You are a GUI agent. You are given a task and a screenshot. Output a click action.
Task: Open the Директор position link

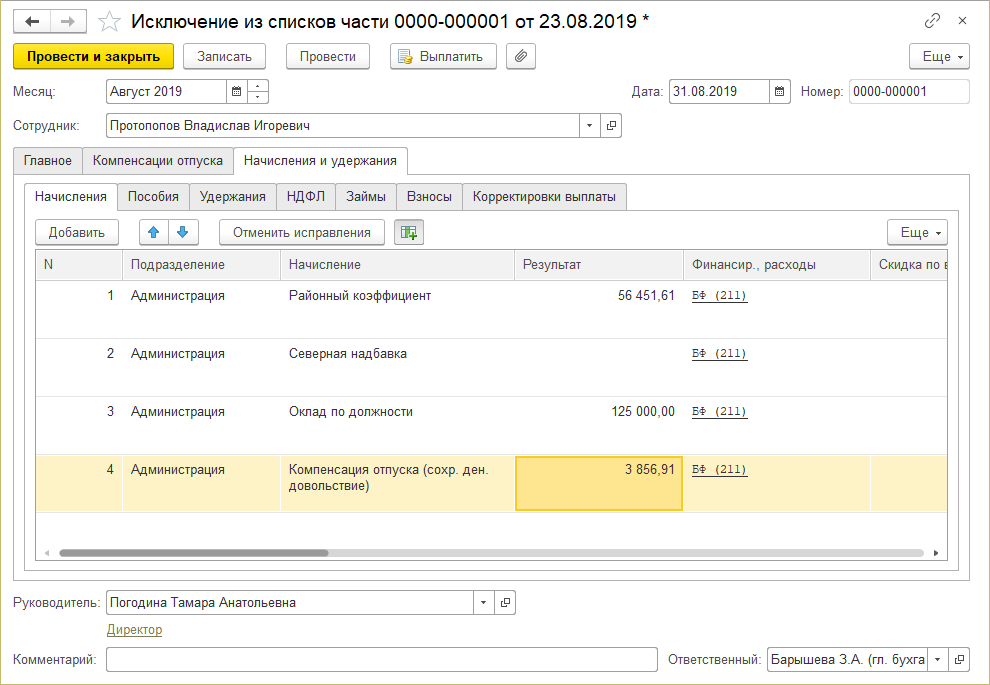[134, 629]
